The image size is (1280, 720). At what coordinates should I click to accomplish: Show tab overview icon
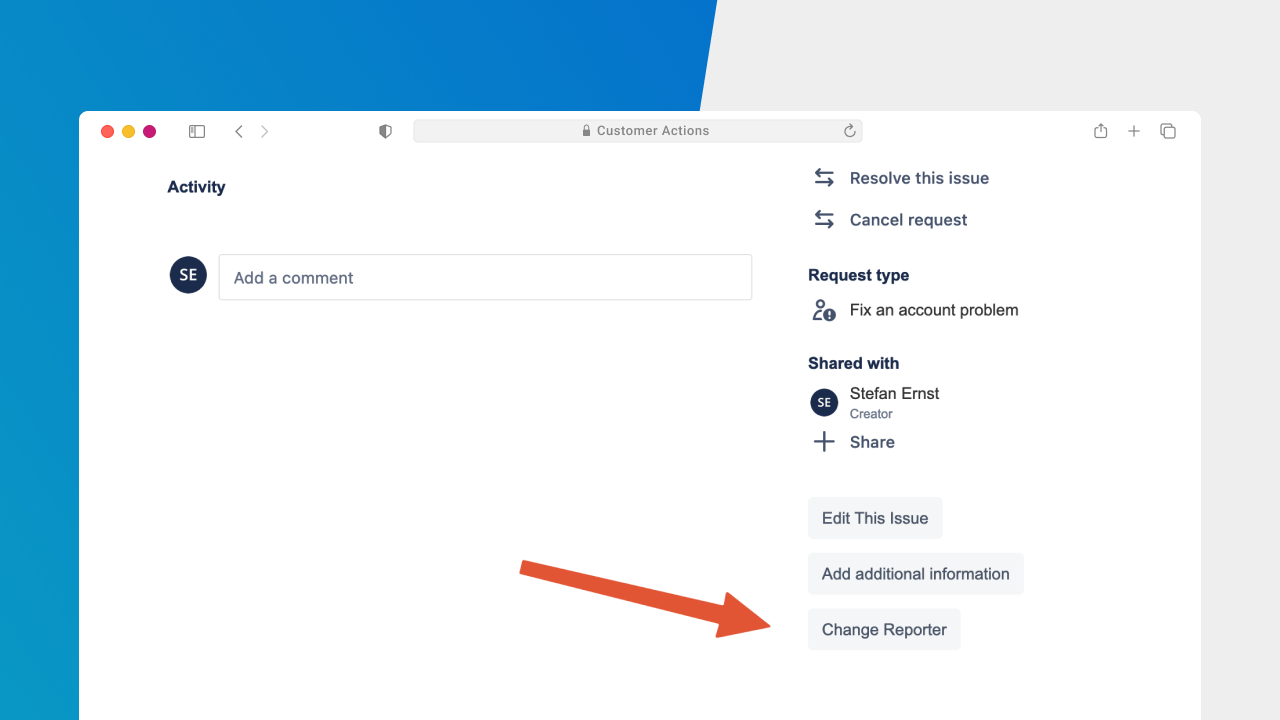1167,131
